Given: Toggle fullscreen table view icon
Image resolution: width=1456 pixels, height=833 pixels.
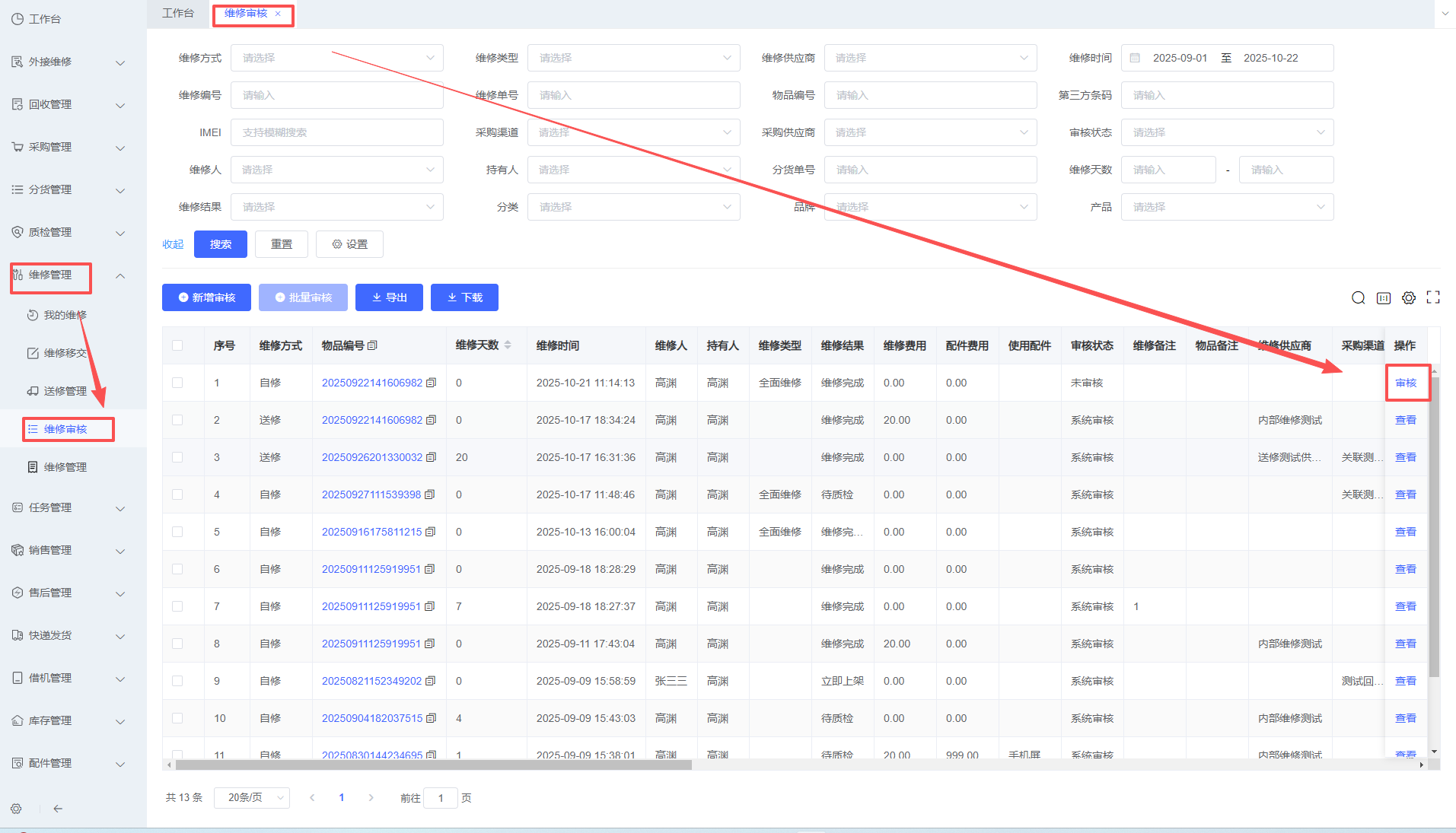Looking at the screenshot, I should click(x=1433, y=297).
